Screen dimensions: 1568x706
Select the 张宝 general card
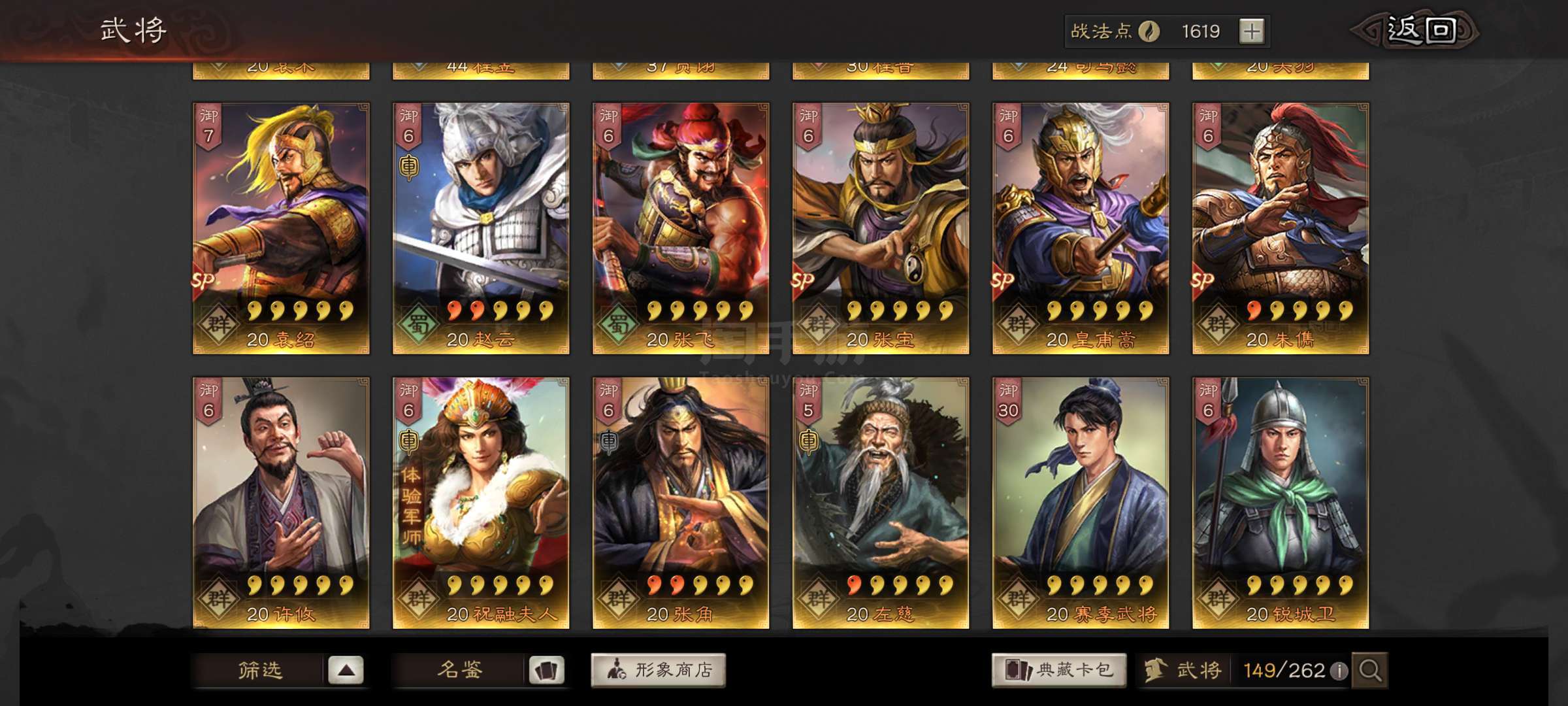click(x=881, y=229)
